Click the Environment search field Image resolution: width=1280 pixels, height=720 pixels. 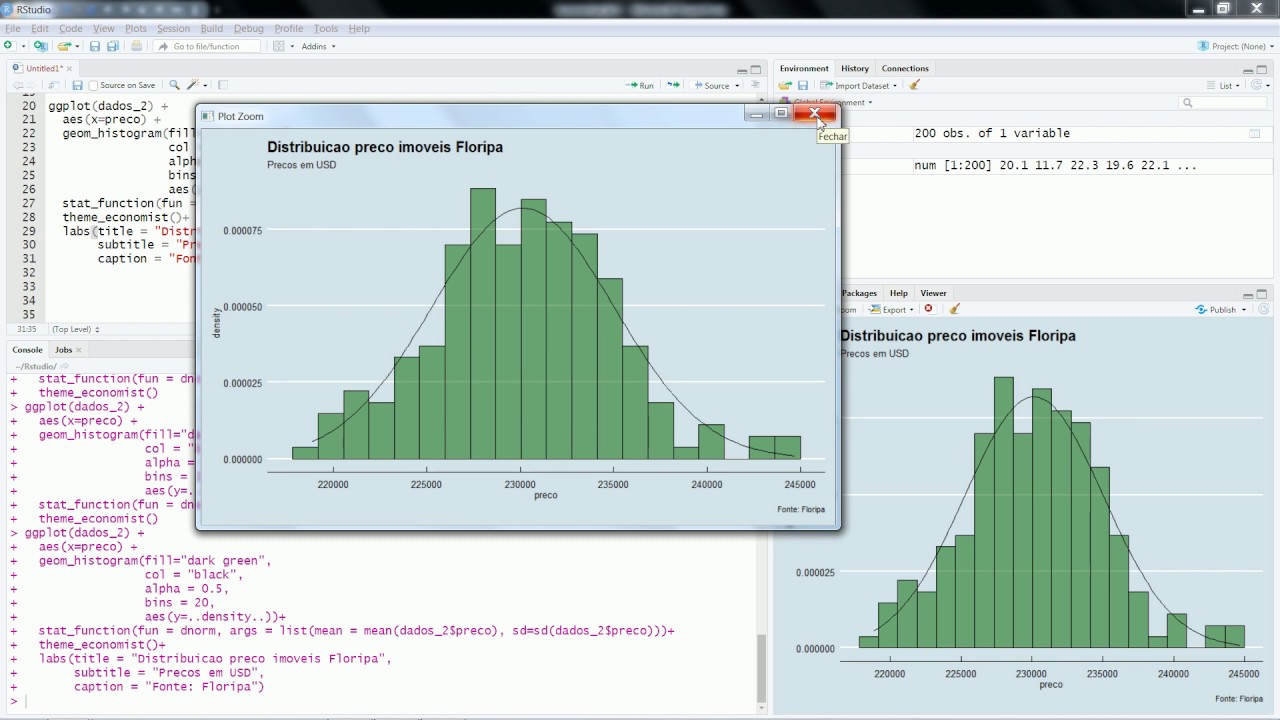pyautogui.click(x=1221, y=102)
